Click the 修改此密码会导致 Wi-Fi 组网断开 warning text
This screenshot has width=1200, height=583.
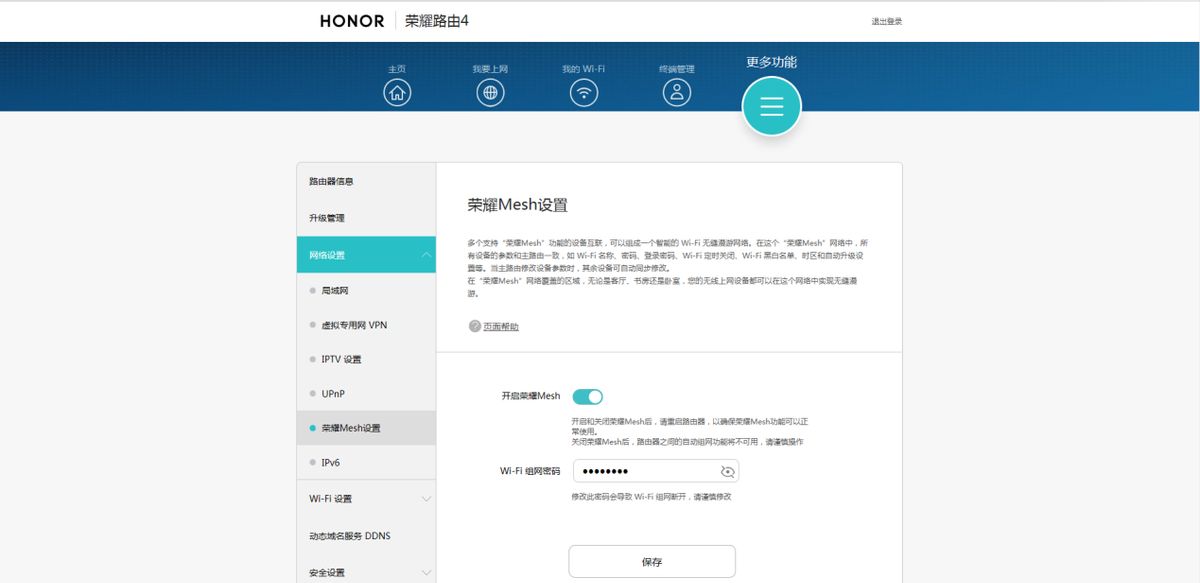pos(651,497)
